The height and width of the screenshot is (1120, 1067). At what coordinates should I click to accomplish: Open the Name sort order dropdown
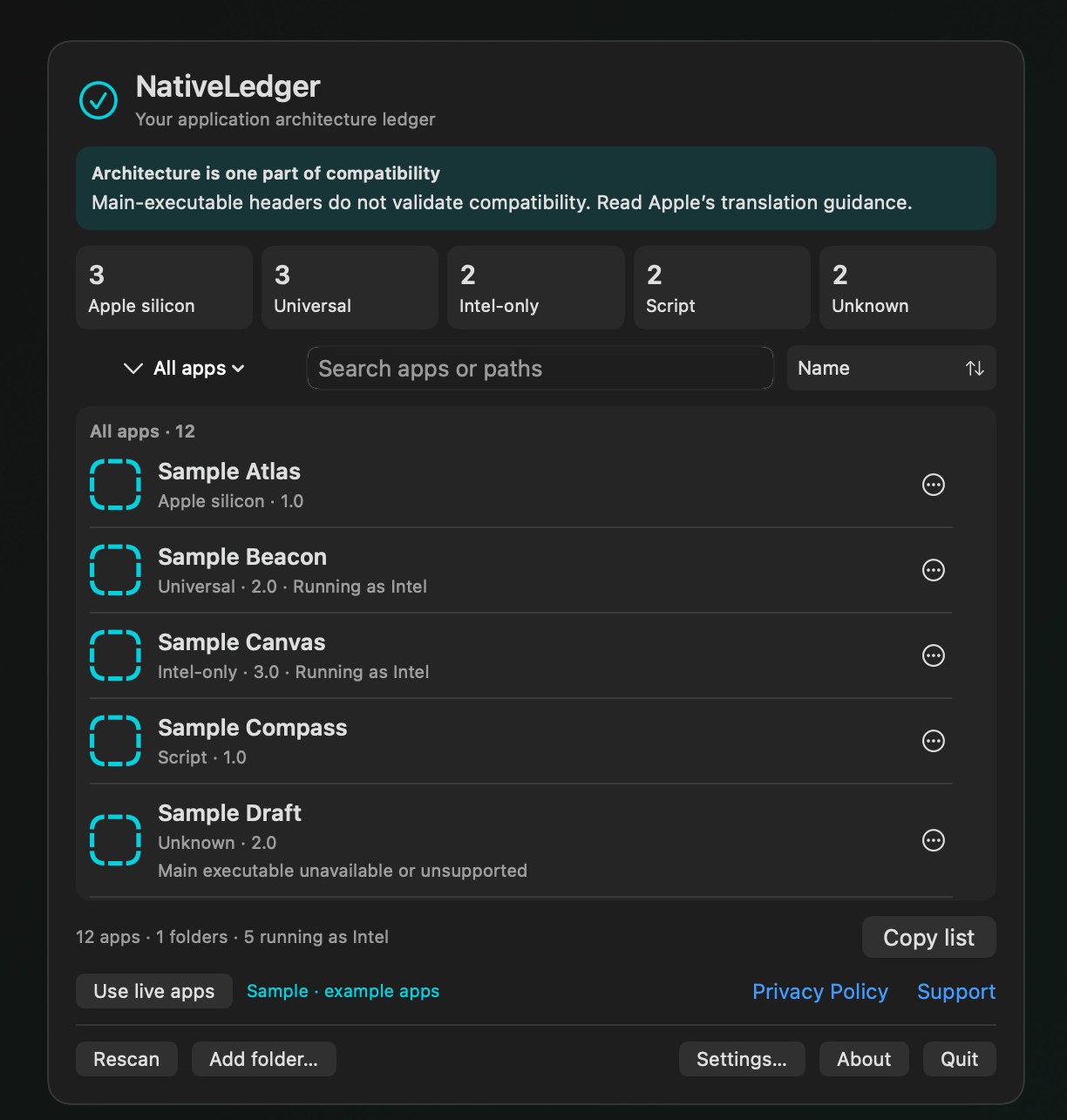(891, 368)
